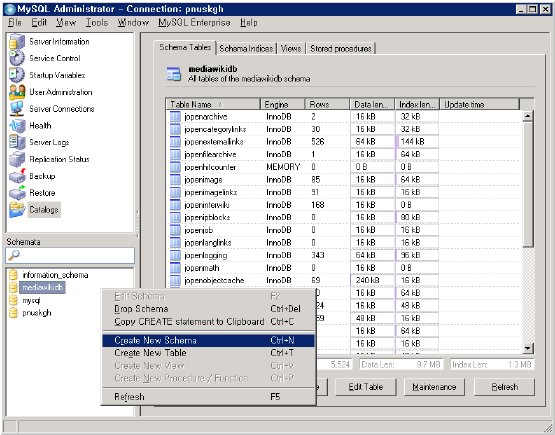Switch to the Views tab

click(x=291, y=48)
